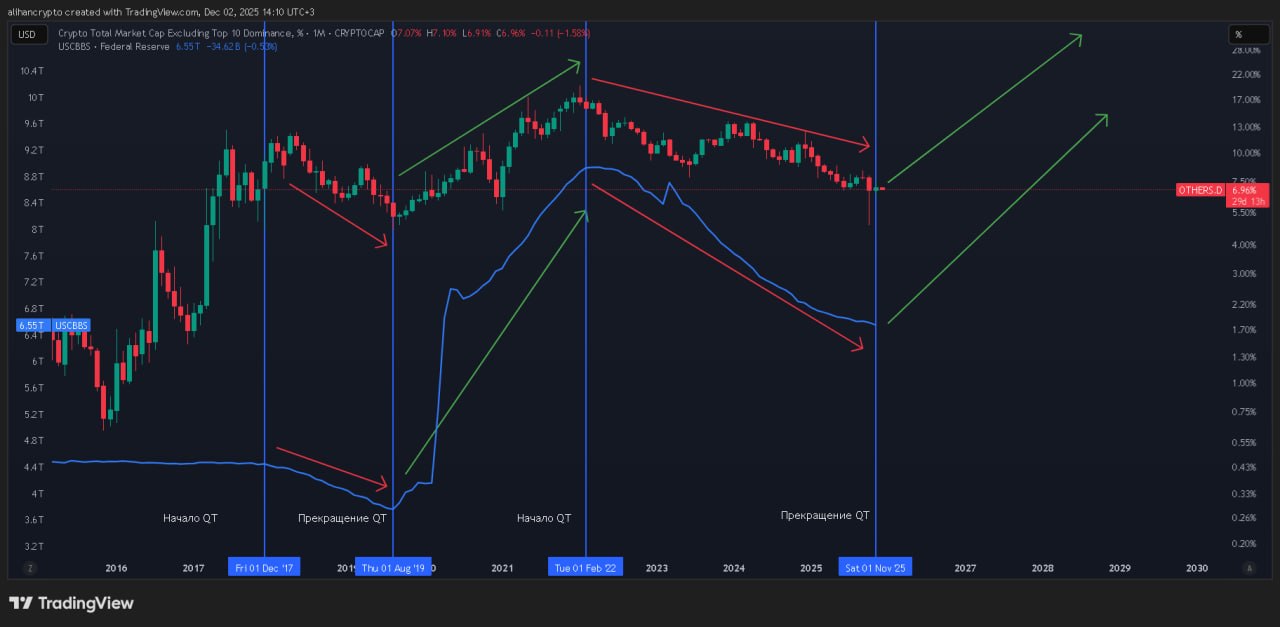The height and width of the screenshot is (627, 1280).
Task: Click the 29d 13h countdown tag
Action: (x=1246, y=201)
